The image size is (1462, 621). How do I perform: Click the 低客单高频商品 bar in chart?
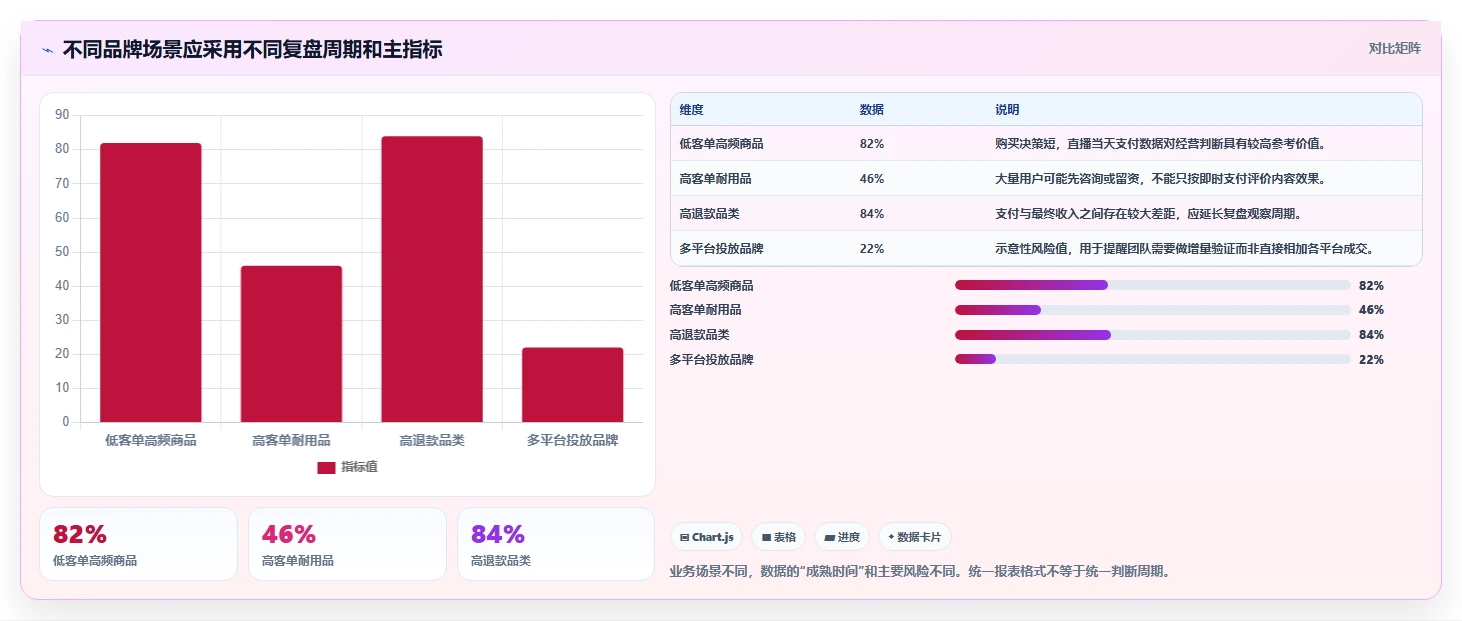[151, 282]
